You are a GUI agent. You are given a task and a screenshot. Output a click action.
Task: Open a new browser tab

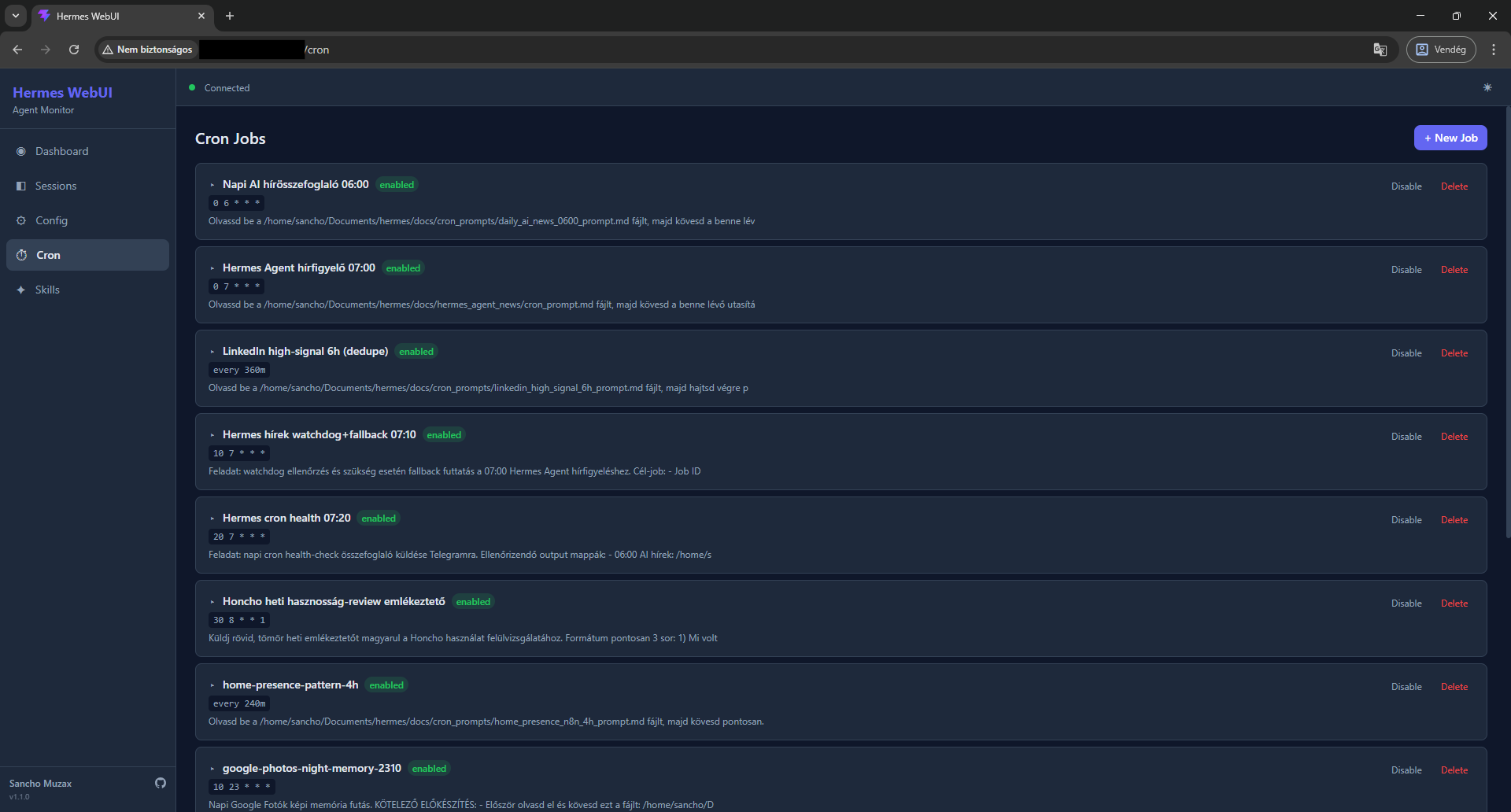pos(230,16)
